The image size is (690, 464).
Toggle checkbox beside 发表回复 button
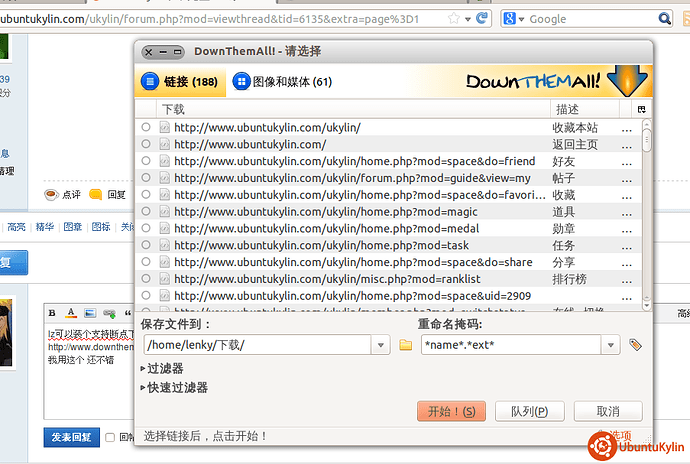click(x=110, y=437)
